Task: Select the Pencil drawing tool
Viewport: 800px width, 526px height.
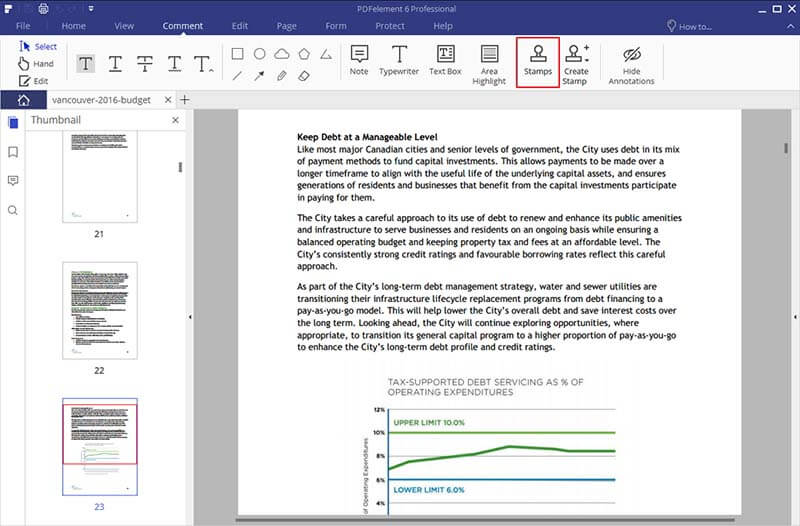Action: (x=282, y=76)
